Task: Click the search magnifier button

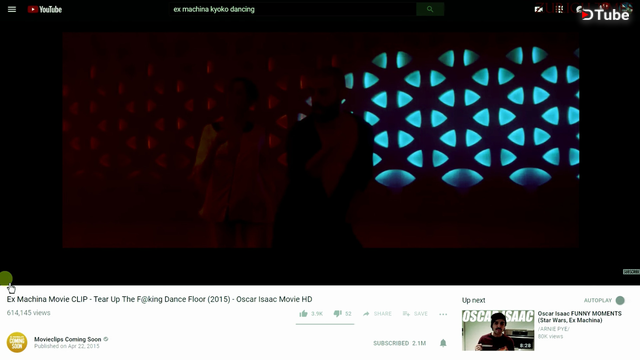Action: [430, 9]
